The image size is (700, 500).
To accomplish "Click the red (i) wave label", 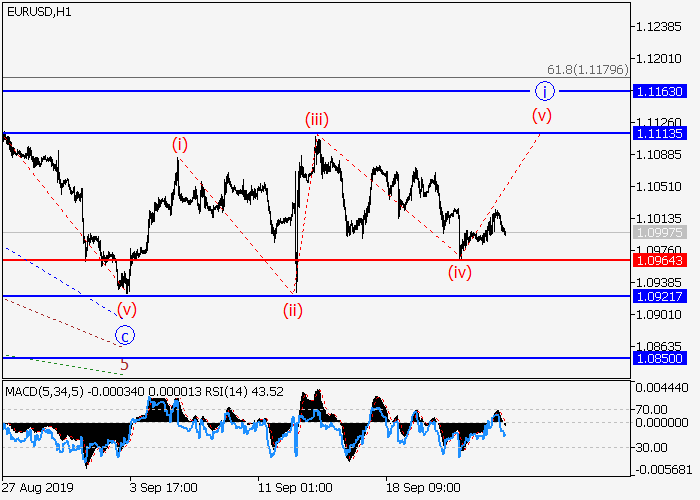I will (x=179, y=144).
